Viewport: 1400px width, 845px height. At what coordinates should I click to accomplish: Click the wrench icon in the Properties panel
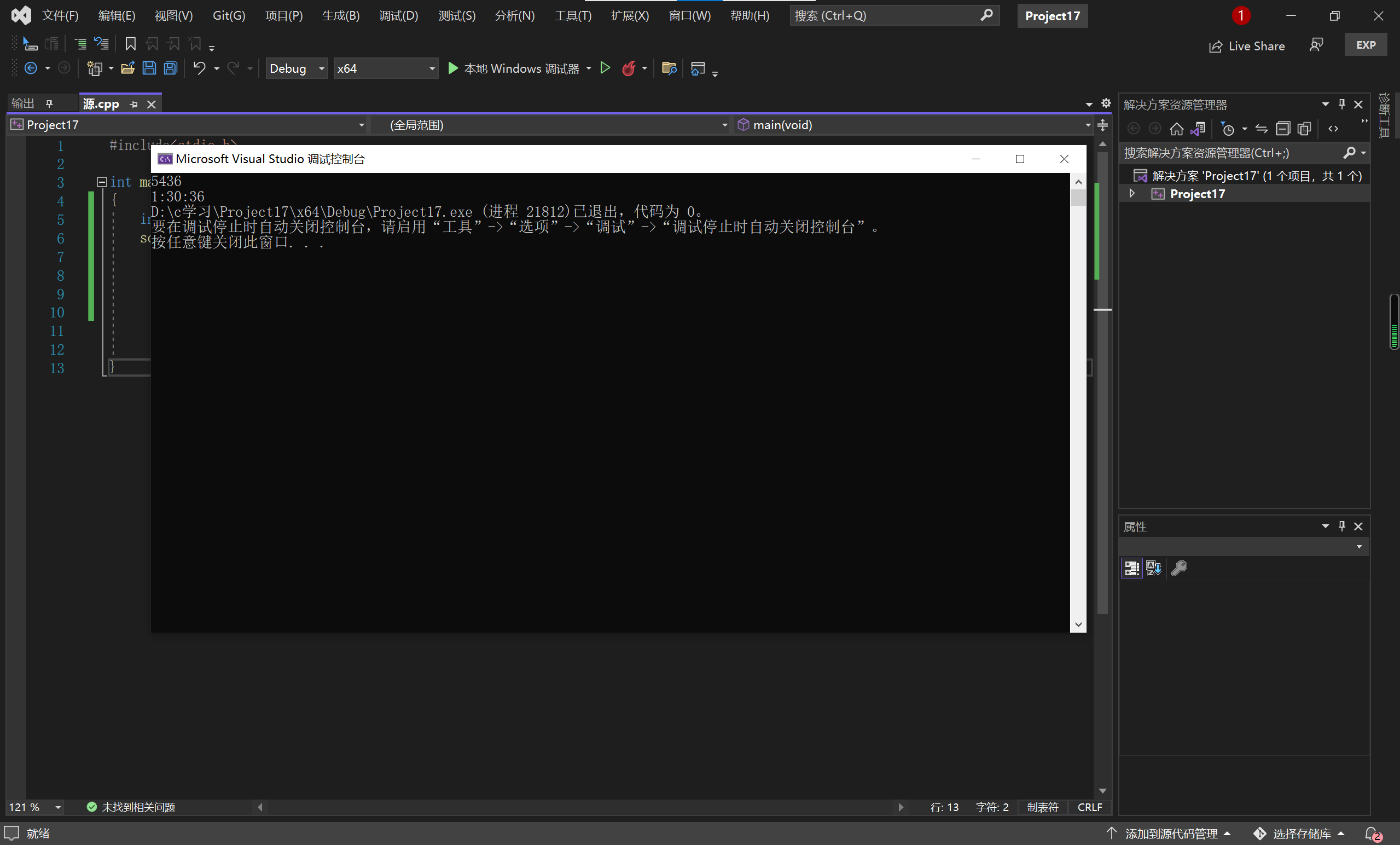click(1179, 568)
